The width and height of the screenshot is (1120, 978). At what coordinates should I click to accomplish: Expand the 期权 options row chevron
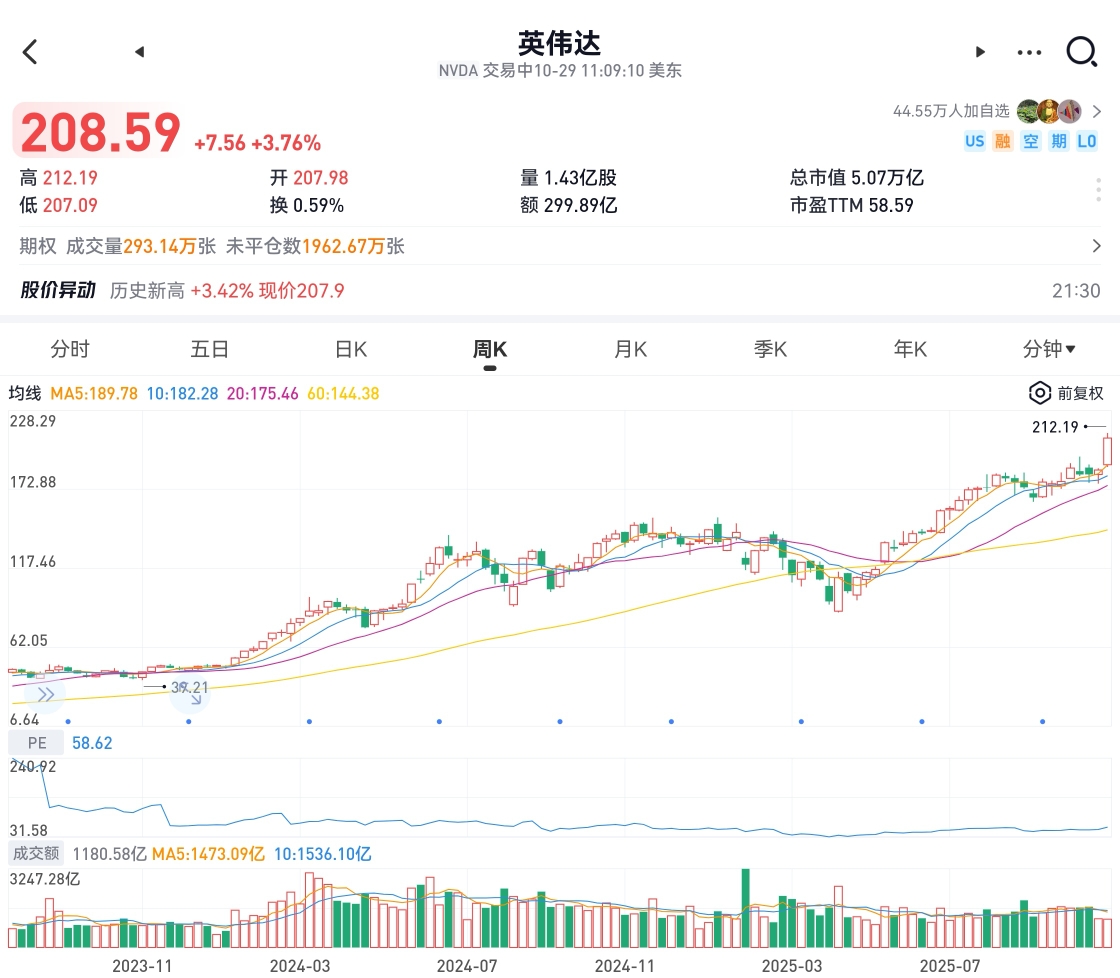click(1096, 246)
